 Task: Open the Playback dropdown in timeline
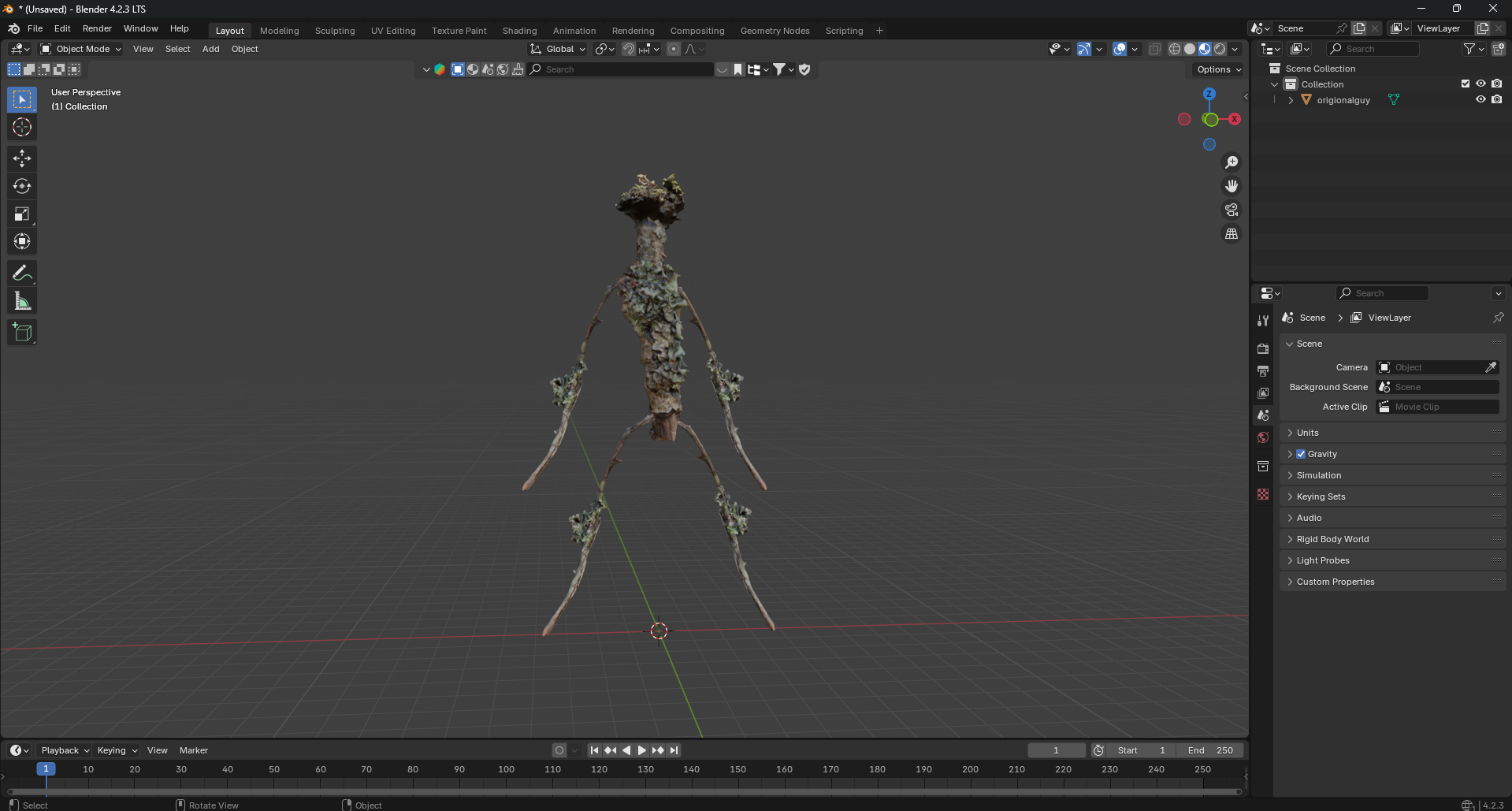[x=65, y=750]
